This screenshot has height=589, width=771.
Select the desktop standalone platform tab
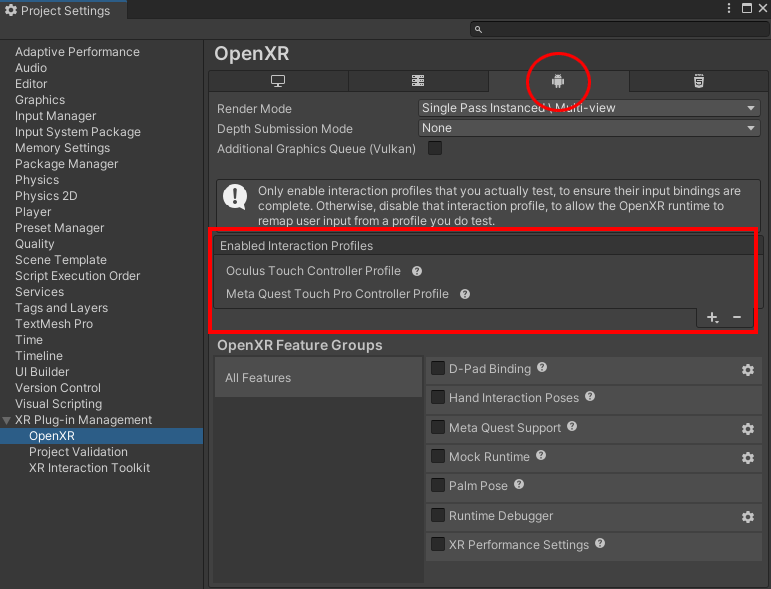click(x=278, y=81)
